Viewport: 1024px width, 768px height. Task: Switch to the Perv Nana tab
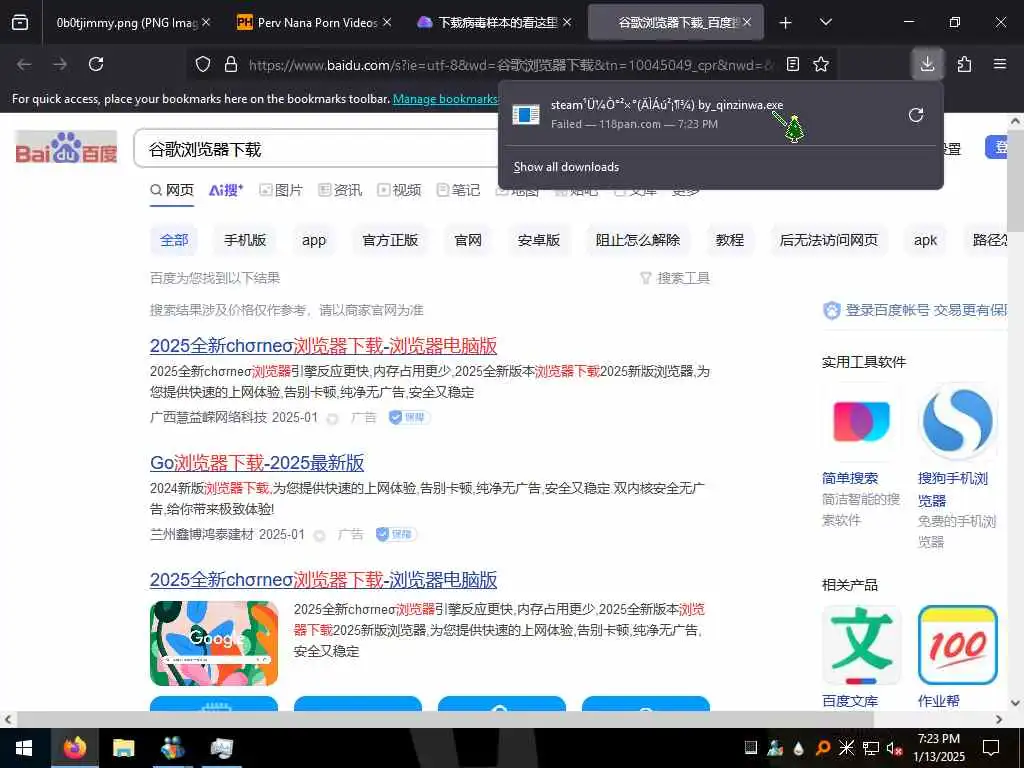click(x=314, y=22)
